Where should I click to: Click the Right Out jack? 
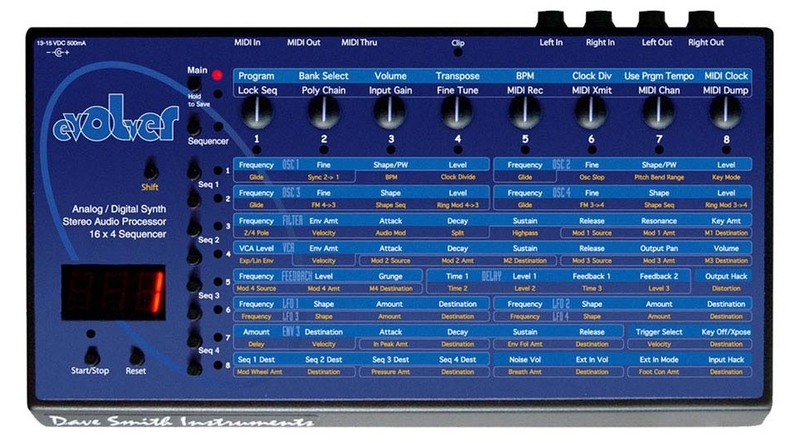[x=703, y=19]
